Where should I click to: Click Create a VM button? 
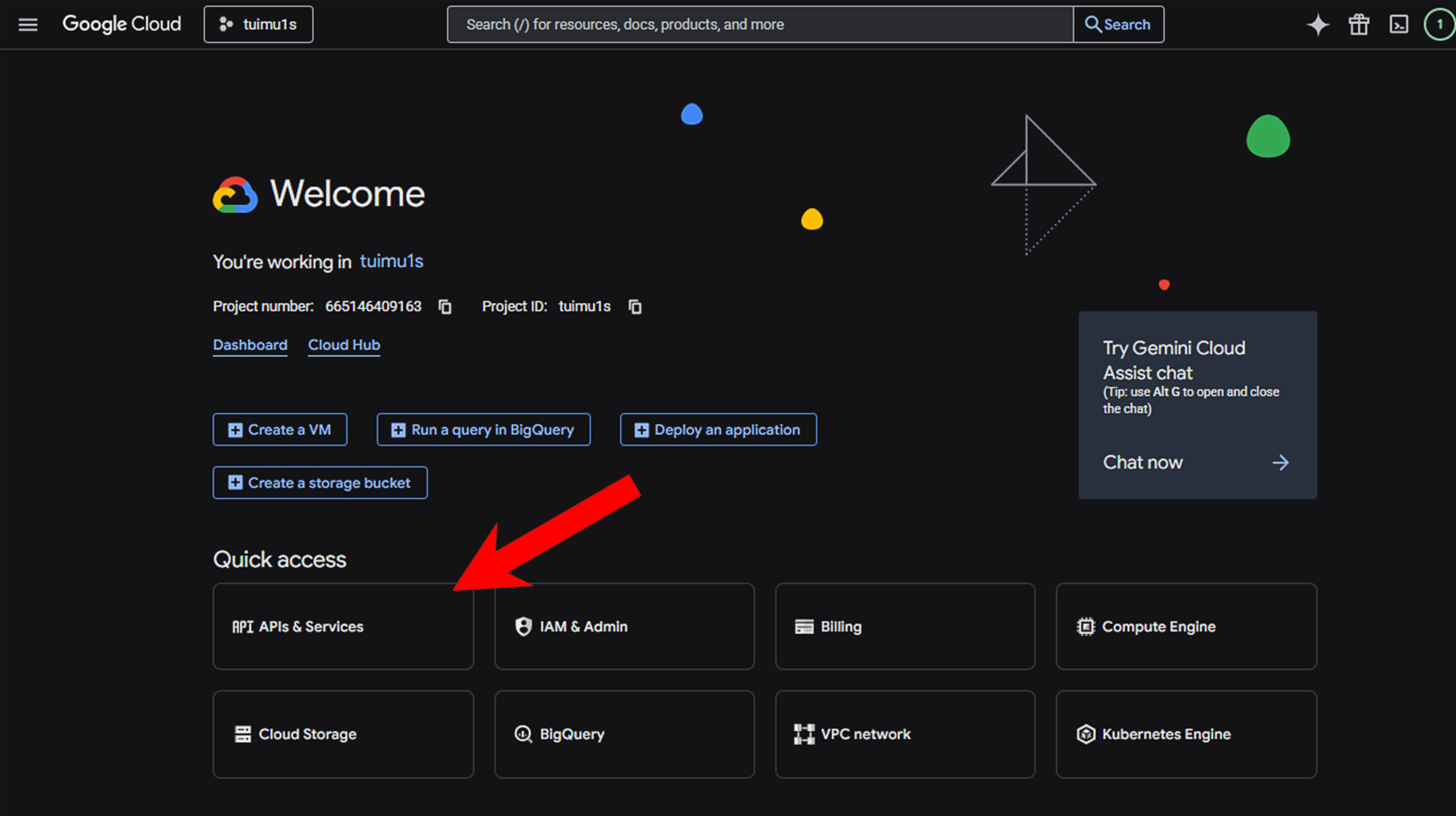(x=280, y=430)
